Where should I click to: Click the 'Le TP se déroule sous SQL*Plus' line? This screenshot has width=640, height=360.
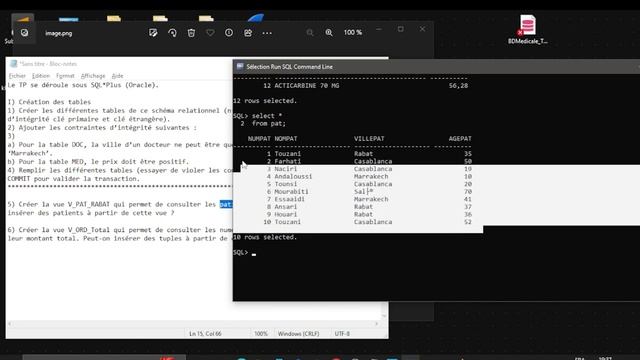(x=83, y=85)
